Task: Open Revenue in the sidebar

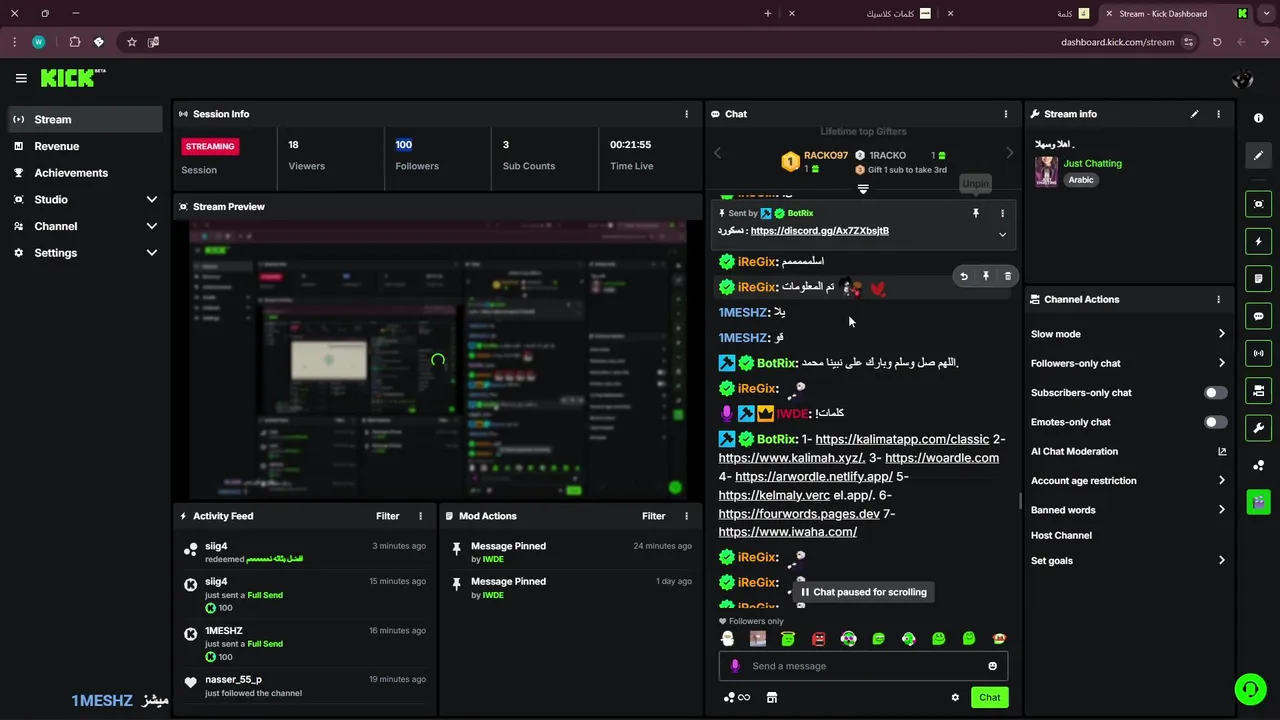Action: (x=85, y=146)
